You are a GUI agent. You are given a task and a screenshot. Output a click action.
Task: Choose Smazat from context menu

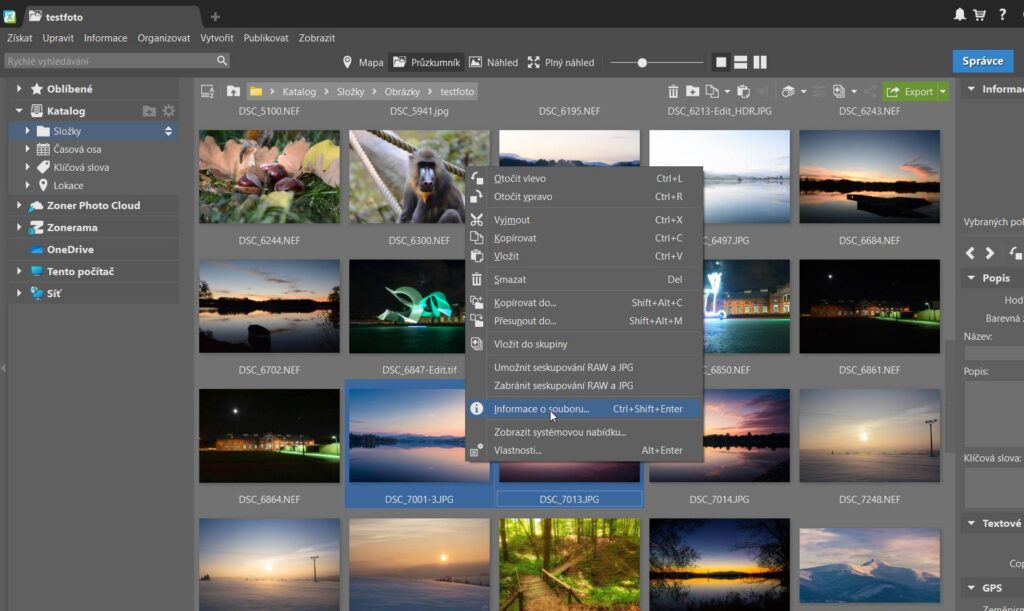(584, 279)
